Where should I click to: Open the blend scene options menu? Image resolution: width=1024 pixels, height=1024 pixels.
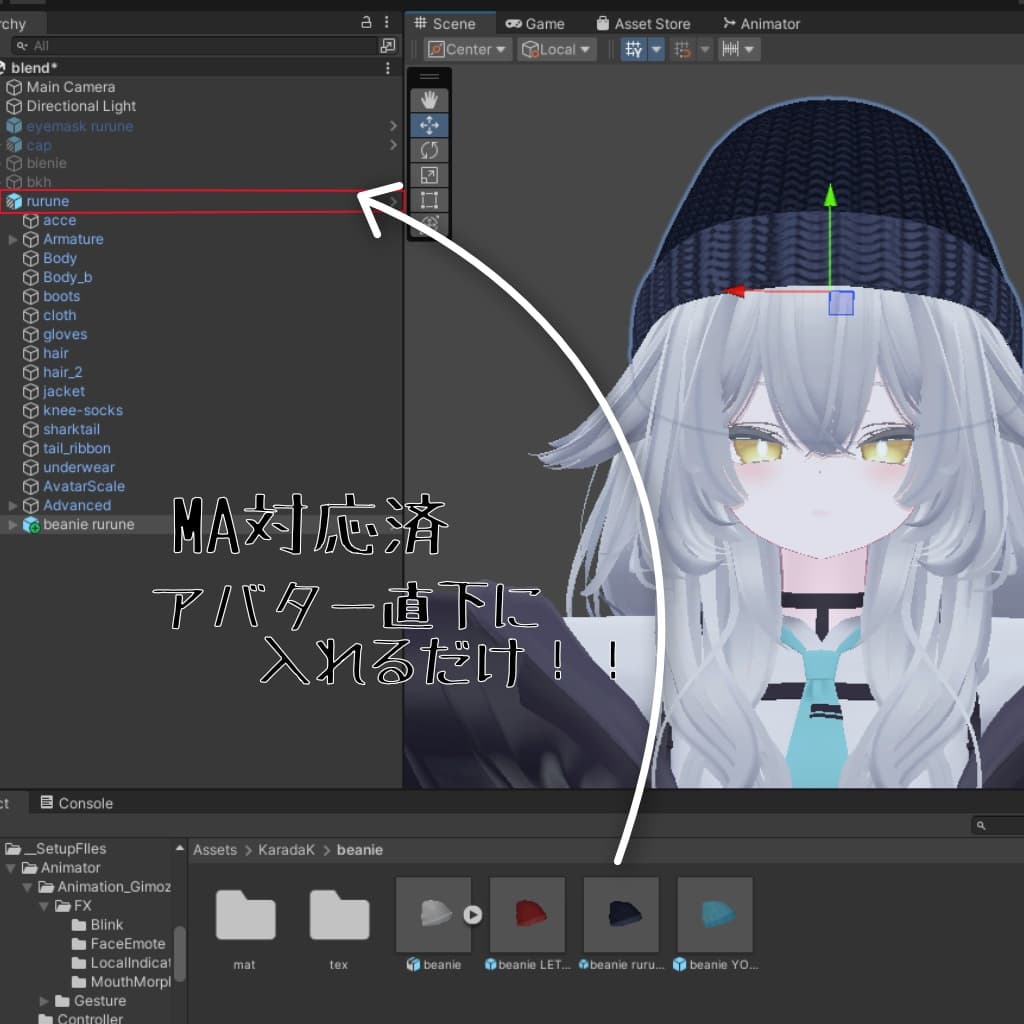point(387,68)
